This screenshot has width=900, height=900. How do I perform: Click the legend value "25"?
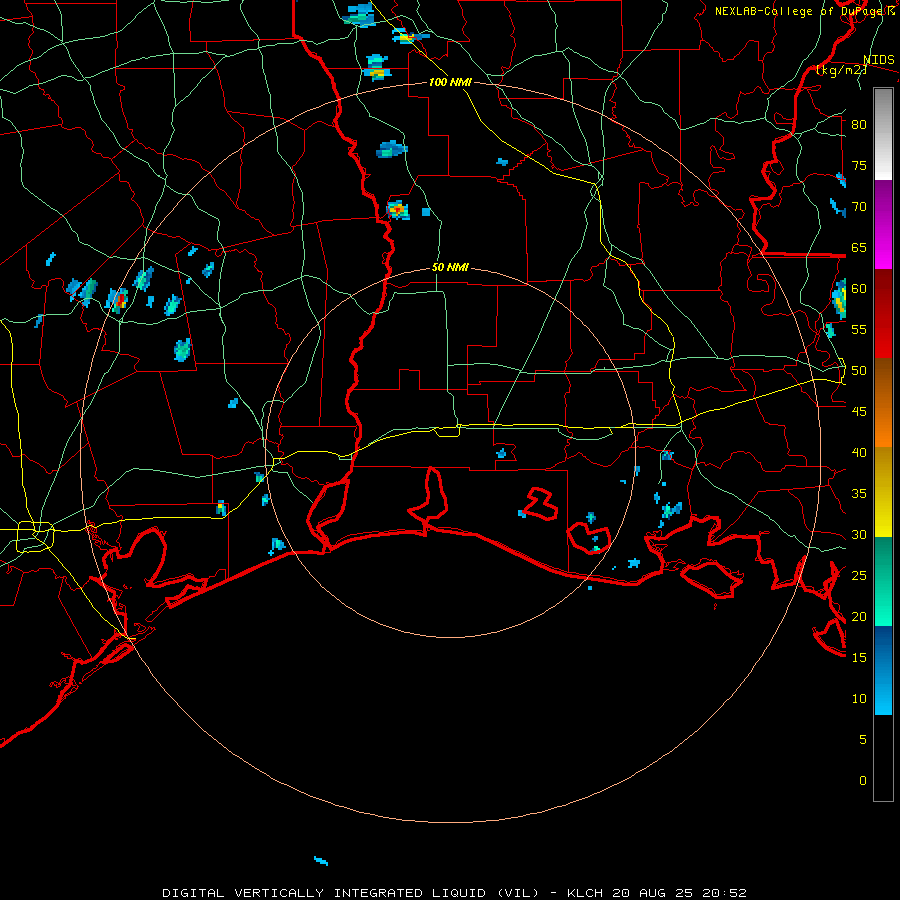(859, 576)
